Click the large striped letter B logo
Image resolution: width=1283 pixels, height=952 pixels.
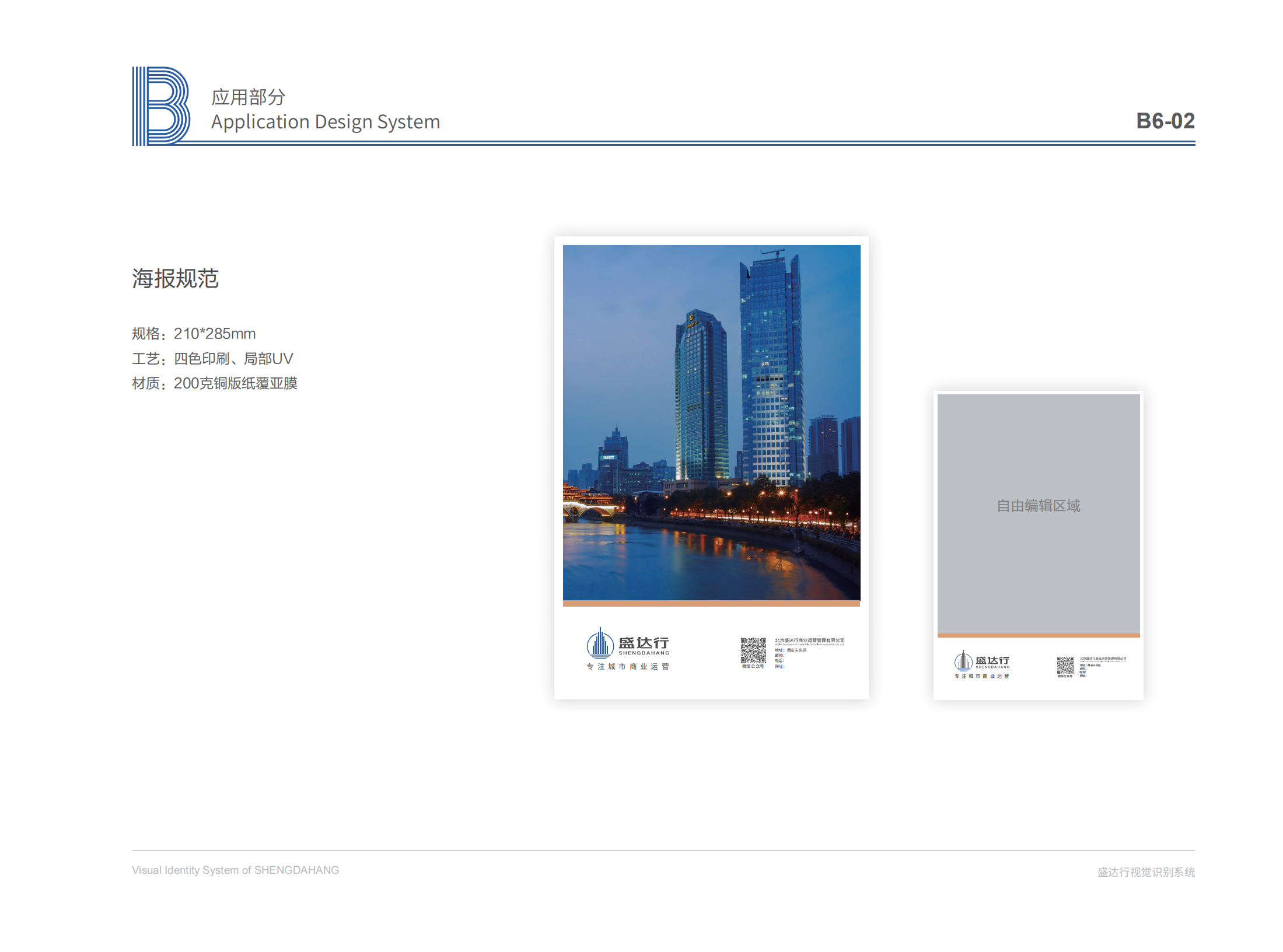(x=160, y=106)
